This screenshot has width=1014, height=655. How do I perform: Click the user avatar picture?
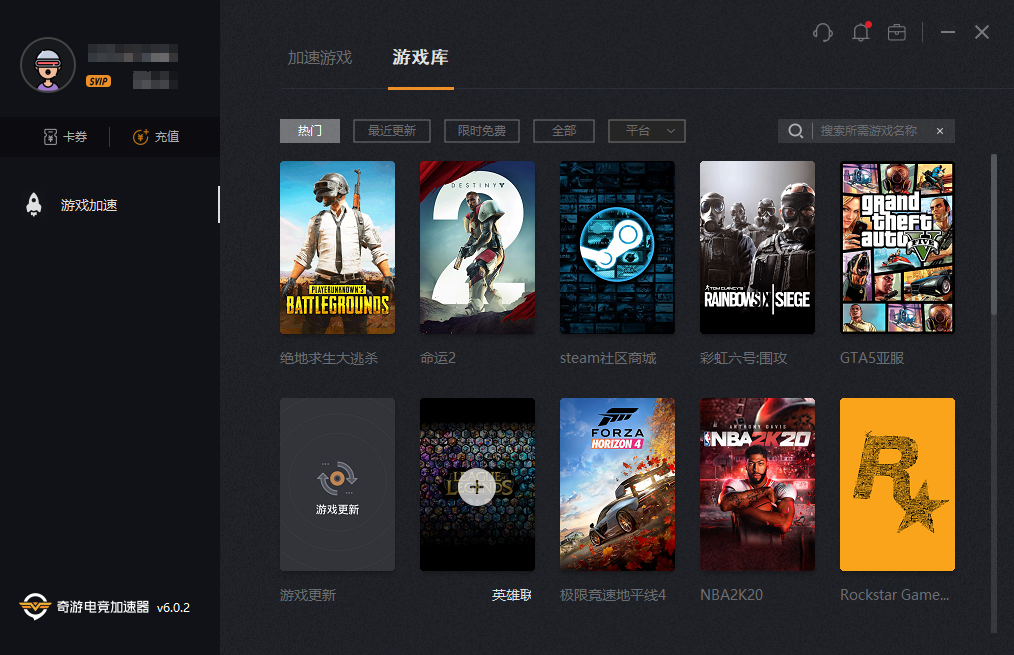click(x=48, y=65)
